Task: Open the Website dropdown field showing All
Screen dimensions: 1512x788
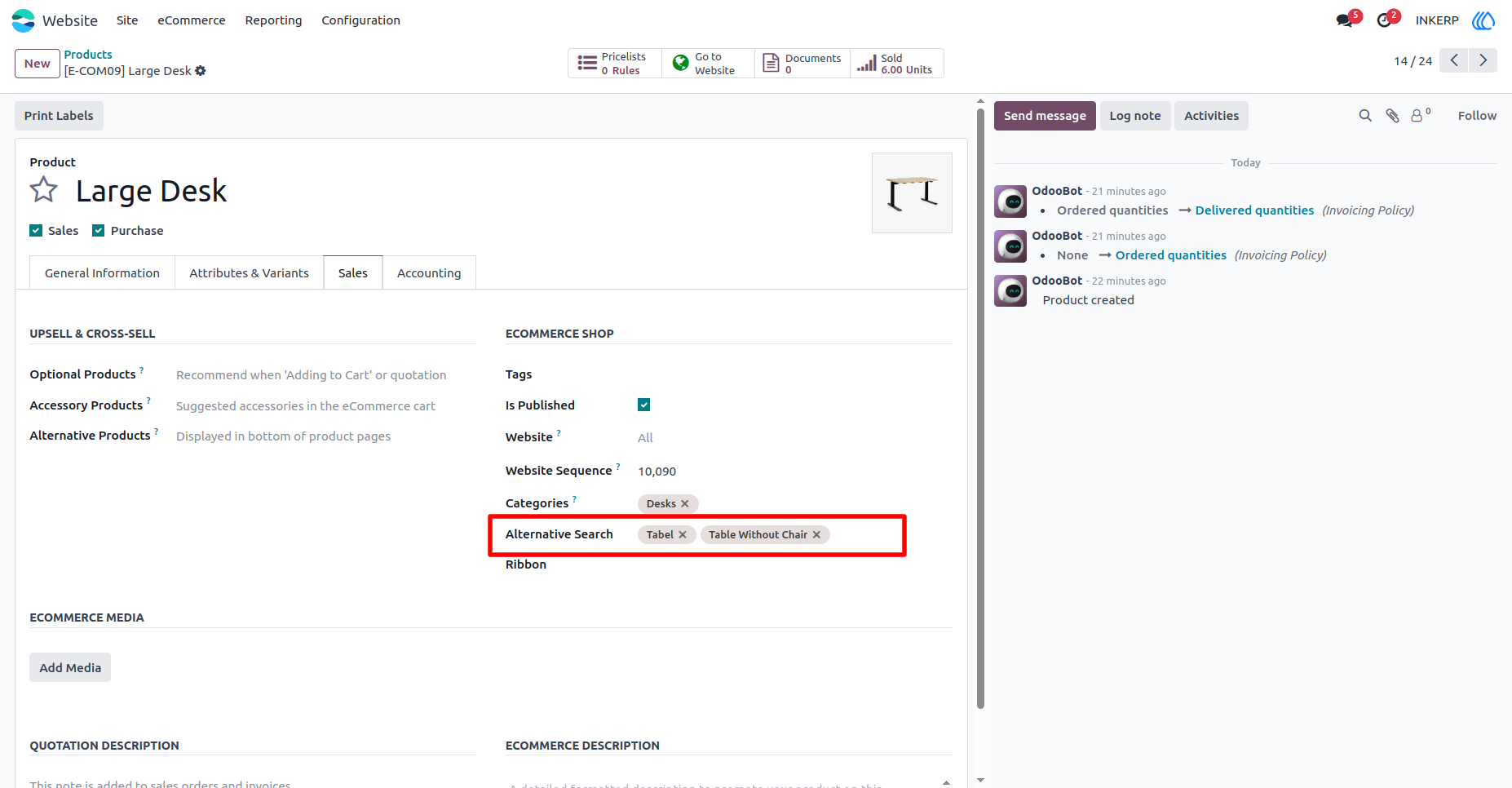Action: coord(794,438)
